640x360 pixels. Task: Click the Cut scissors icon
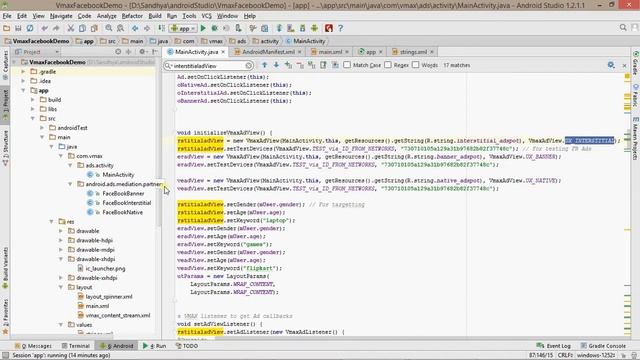pos(71,28)
